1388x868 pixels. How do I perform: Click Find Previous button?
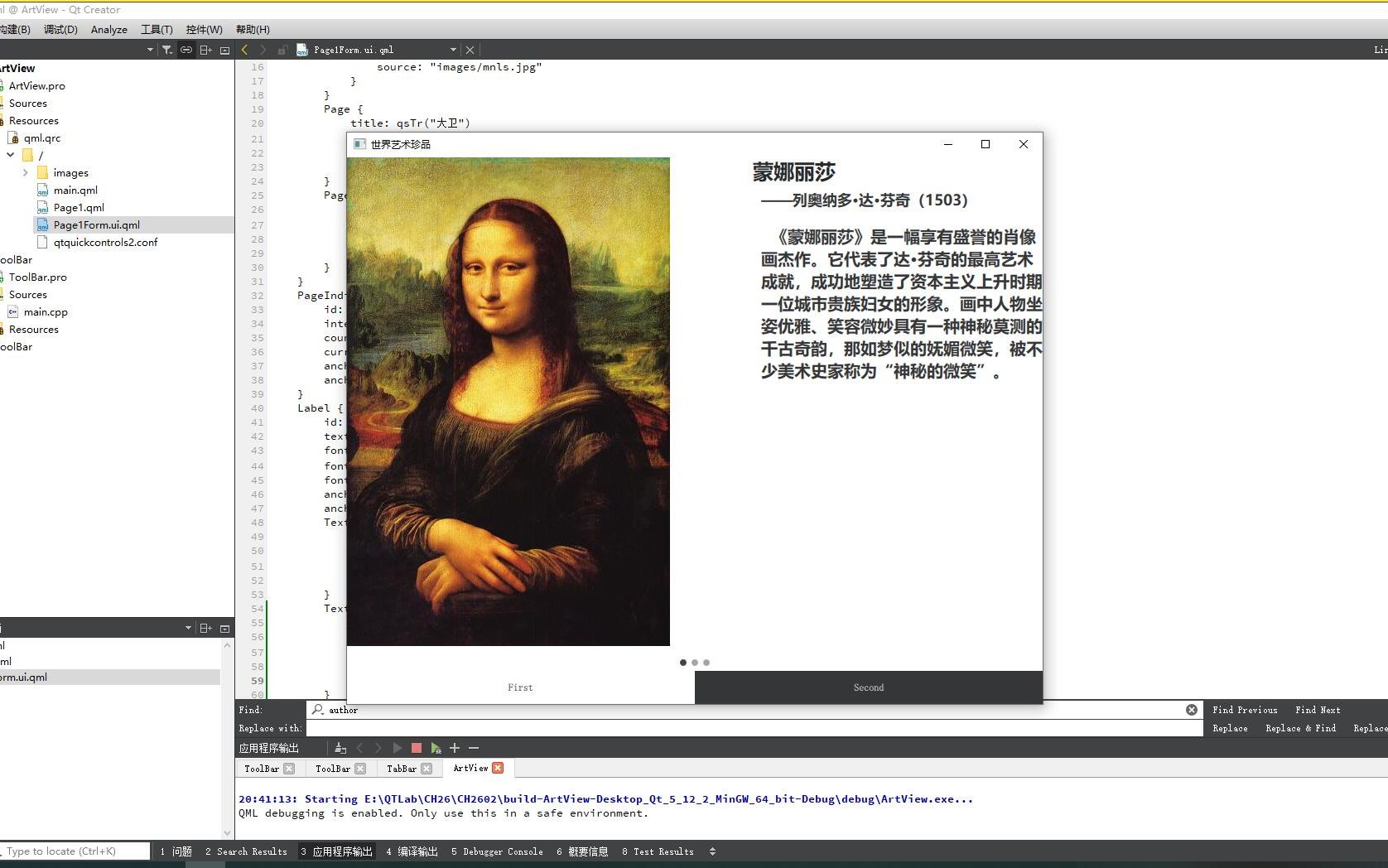pyautogui.click(x=1245, y=710)
